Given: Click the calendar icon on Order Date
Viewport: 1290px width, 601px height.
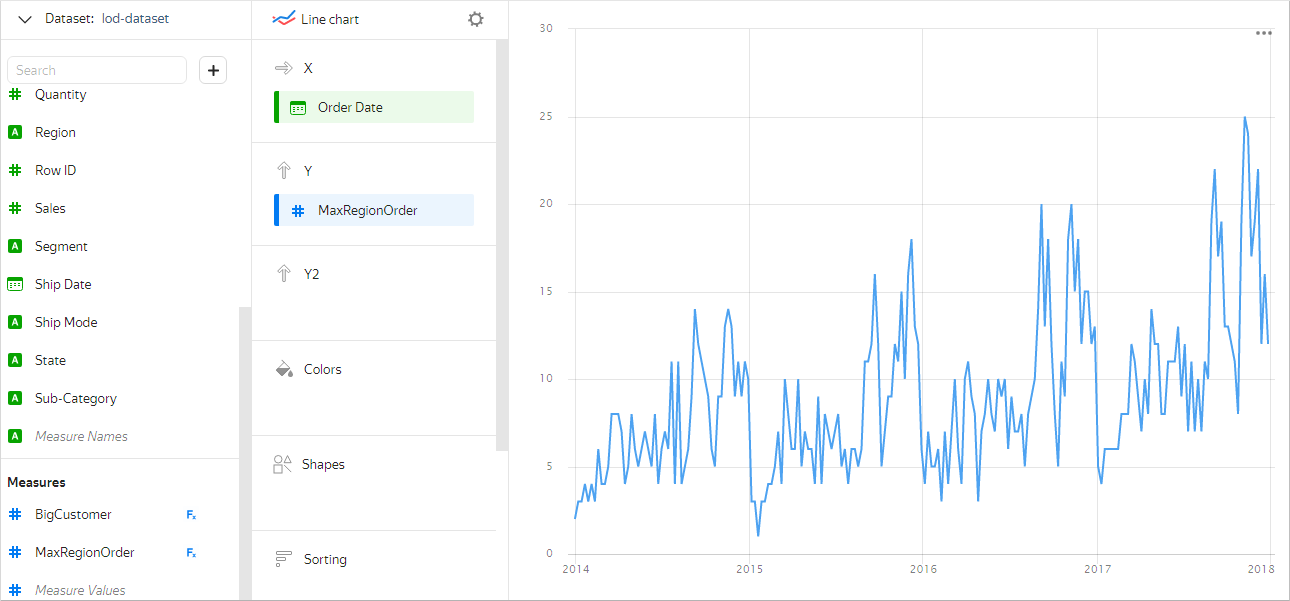Looking at the screenshot, I should (x=298, y=108).
